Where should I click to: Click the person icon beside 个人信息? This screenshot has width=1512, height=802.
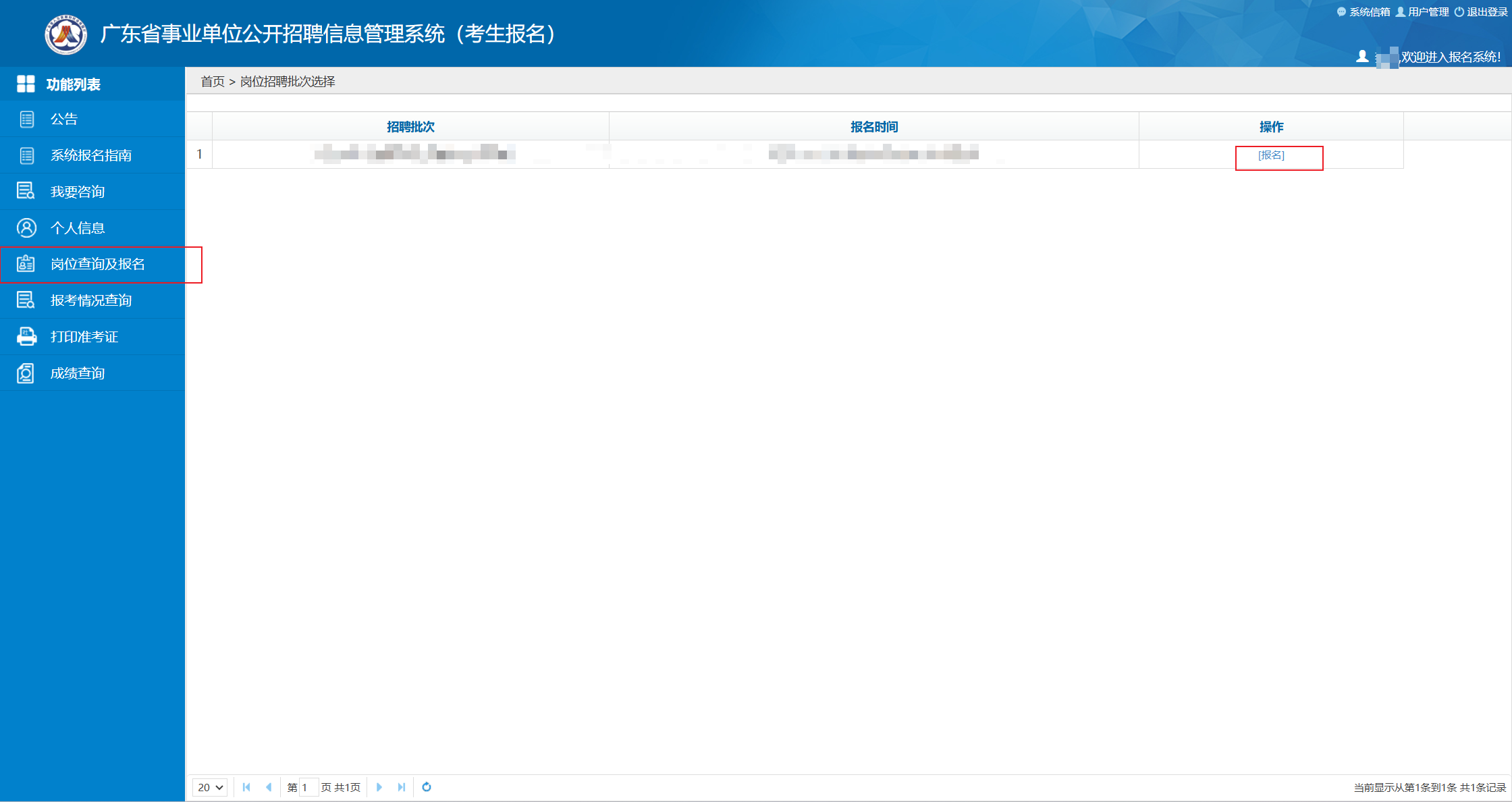pos(26,228)
